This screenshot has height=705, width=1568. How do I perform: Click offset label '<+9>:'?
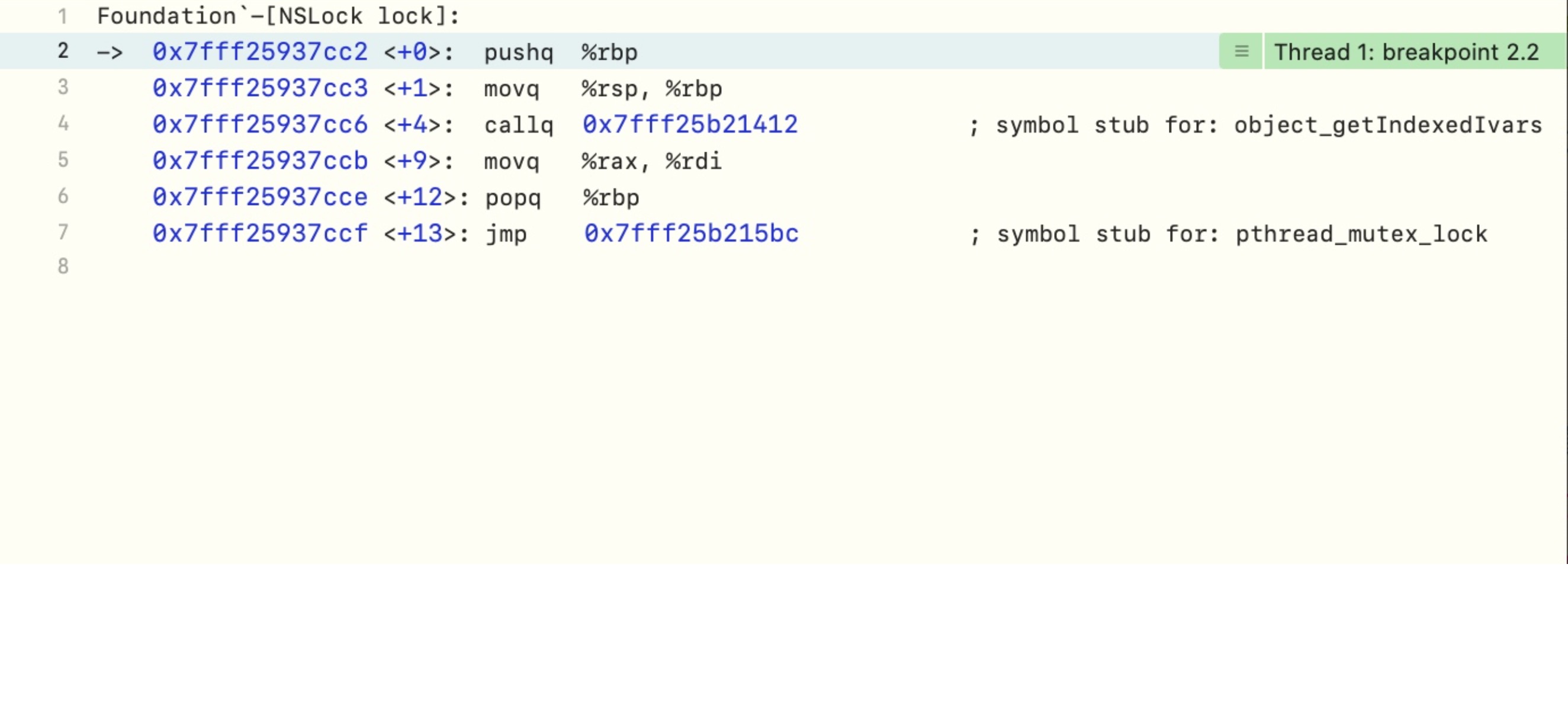tap(419, 161)
